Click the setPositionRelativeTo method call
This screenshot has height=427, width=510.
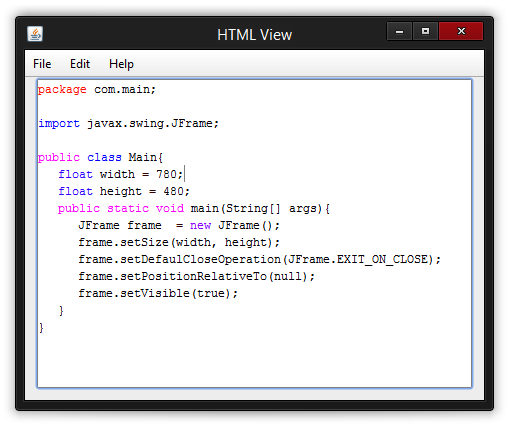[x=193, y=276]
